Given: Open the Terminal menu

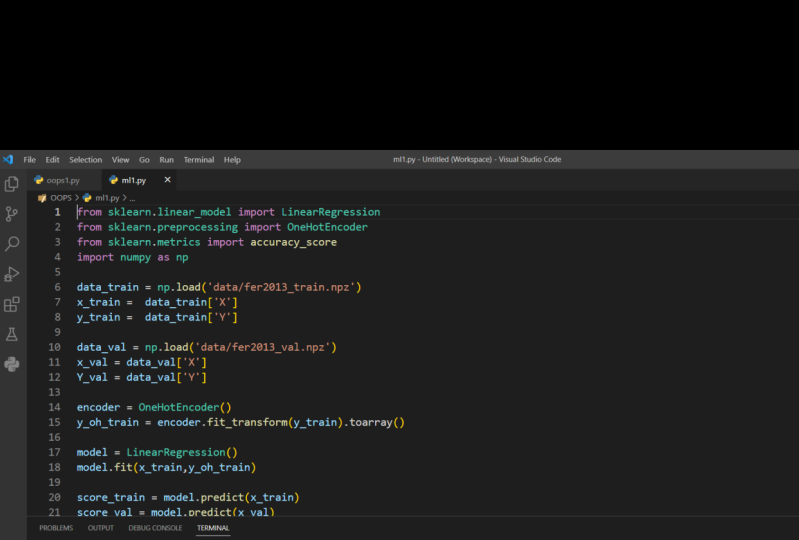Looking at the screenshot, I should point(199,159).
